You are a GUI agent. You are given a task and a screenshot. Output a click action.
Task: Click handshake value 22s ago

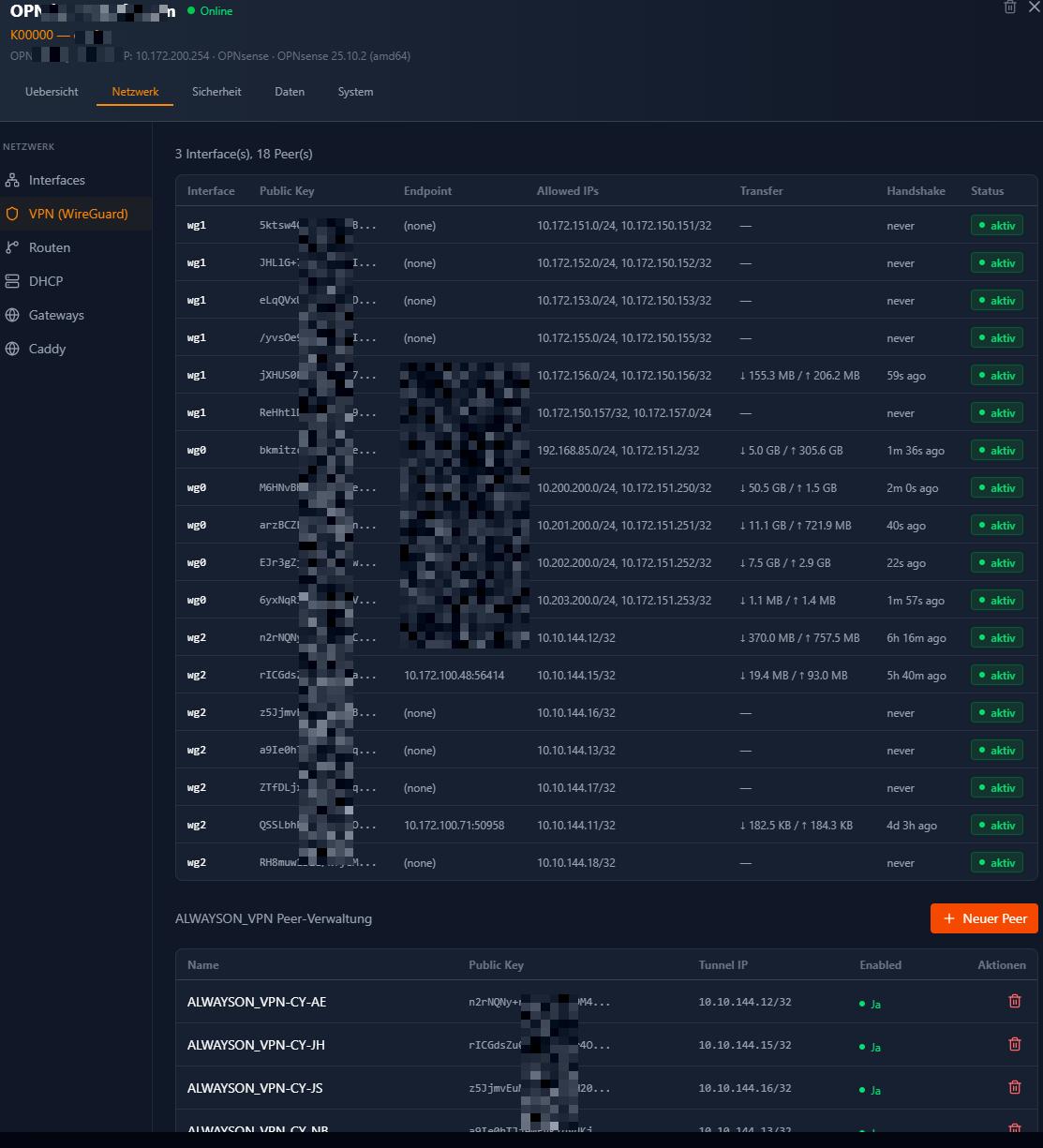click(906, 563)
